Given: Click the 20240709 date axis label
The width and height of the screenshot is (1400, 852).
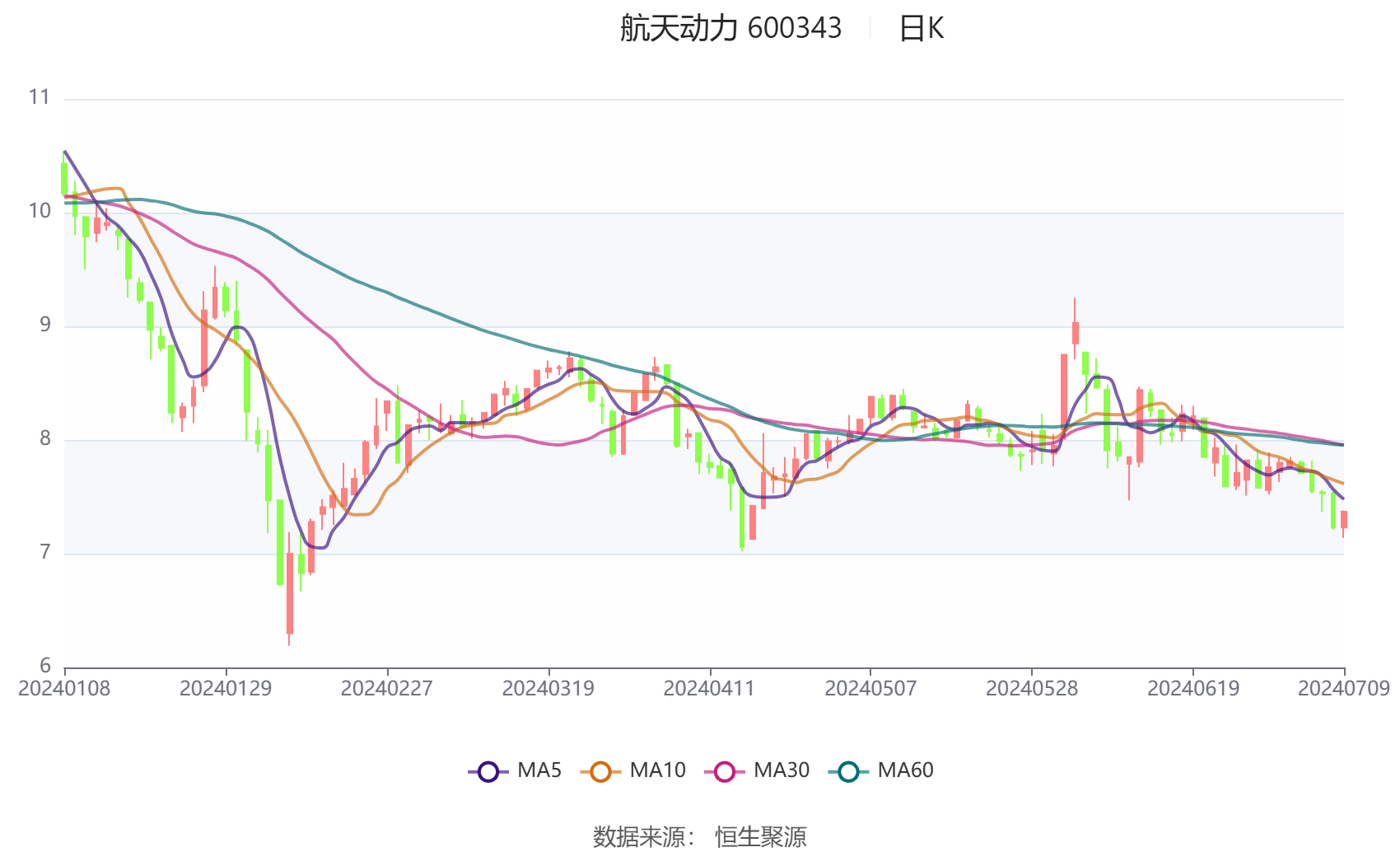Looking at the screenshot, I should coord(1344,688).
